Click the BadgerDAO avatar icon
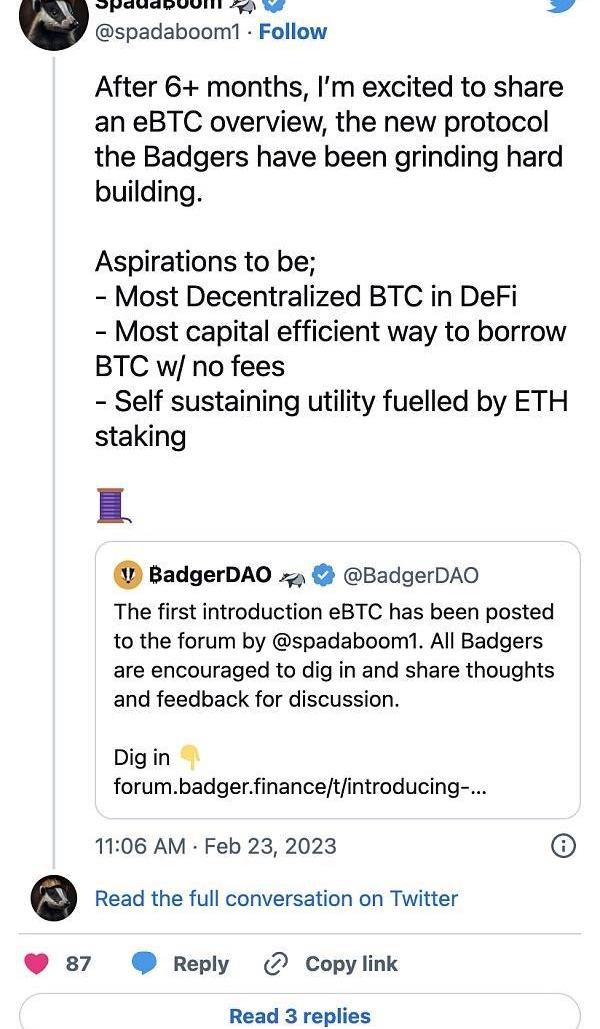The width and height of the screenshot is (600, 1029). 127,575
